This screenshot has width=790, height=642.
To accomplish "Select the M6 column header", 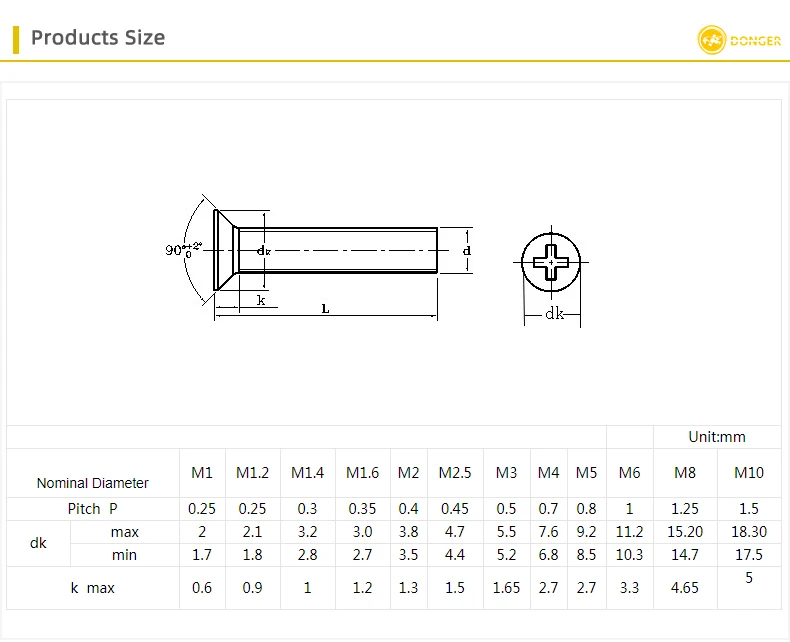I will [629, 473].
